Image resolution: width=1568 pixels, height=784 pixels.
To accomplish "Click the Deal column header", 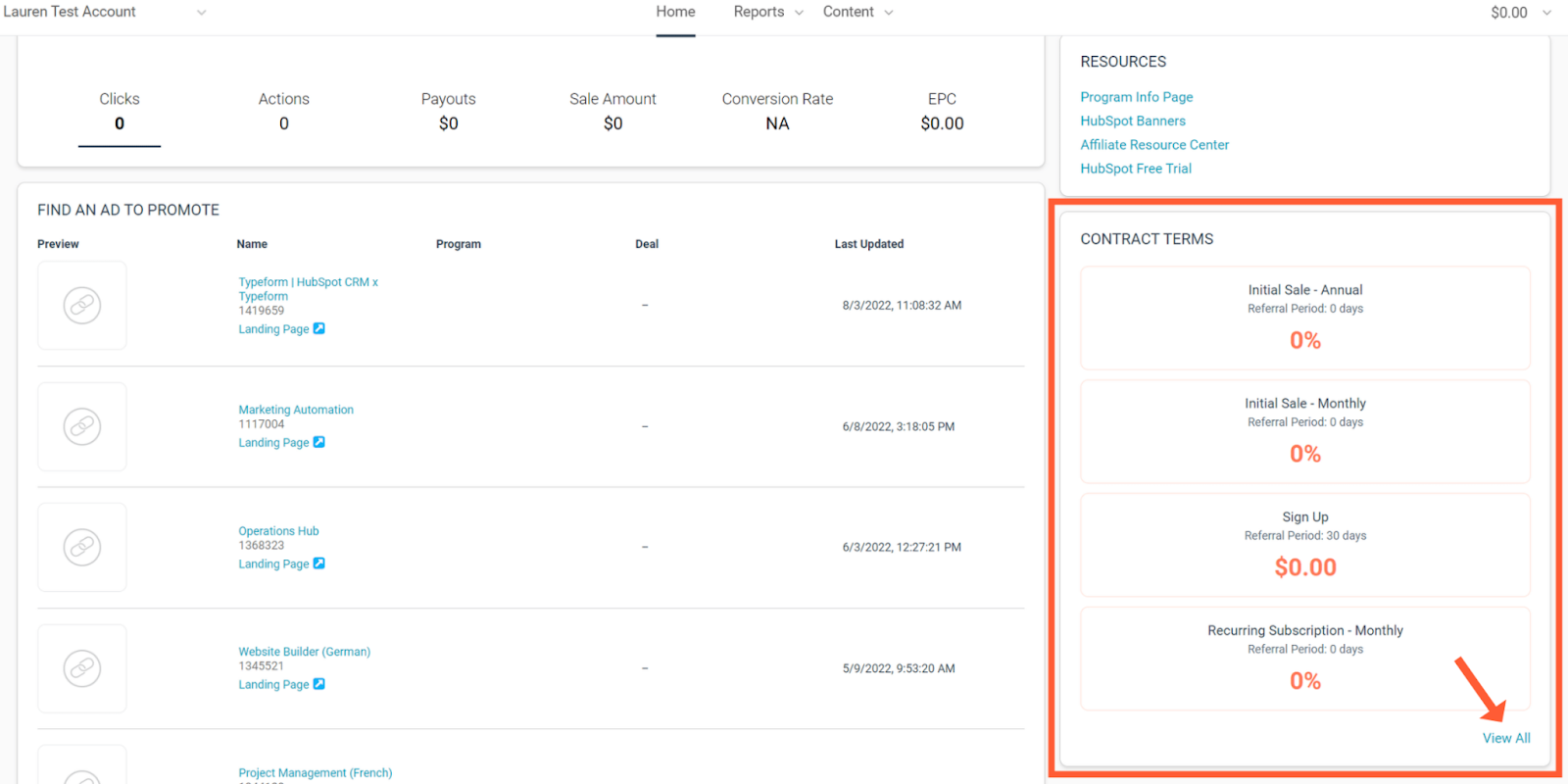I will pyautogui.click(x=647, y=244).
